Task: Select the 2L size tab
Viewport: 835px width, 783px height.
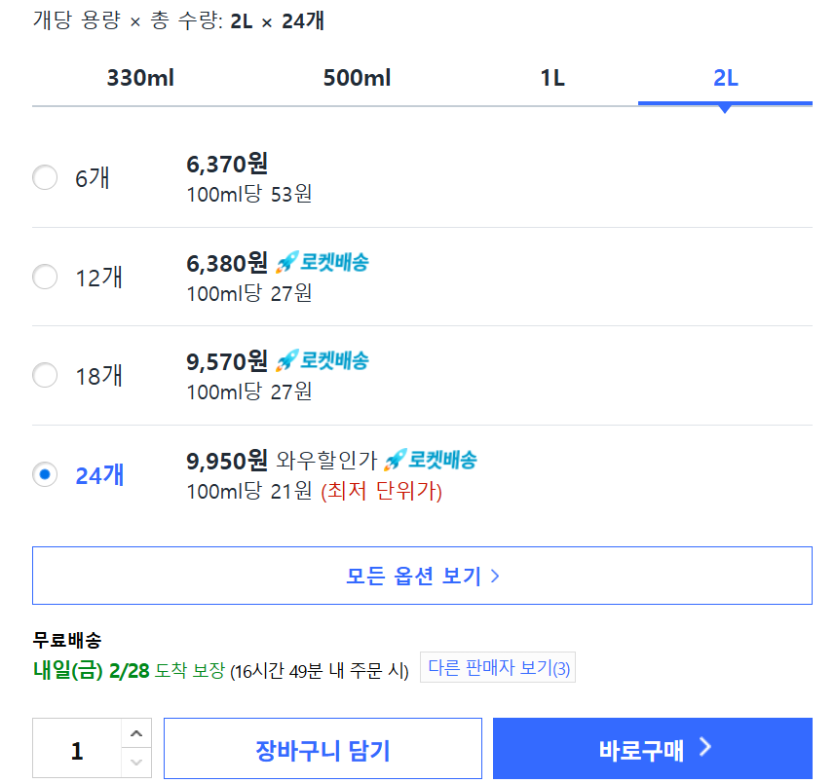Action: pos(725,78)
